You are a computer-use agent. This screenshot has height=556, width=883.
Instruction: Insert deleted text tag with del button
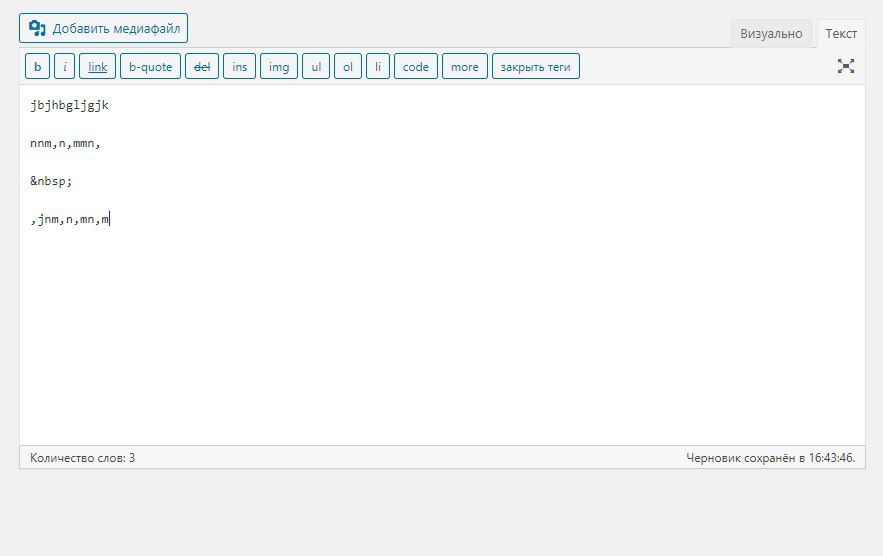coord(202,66)
